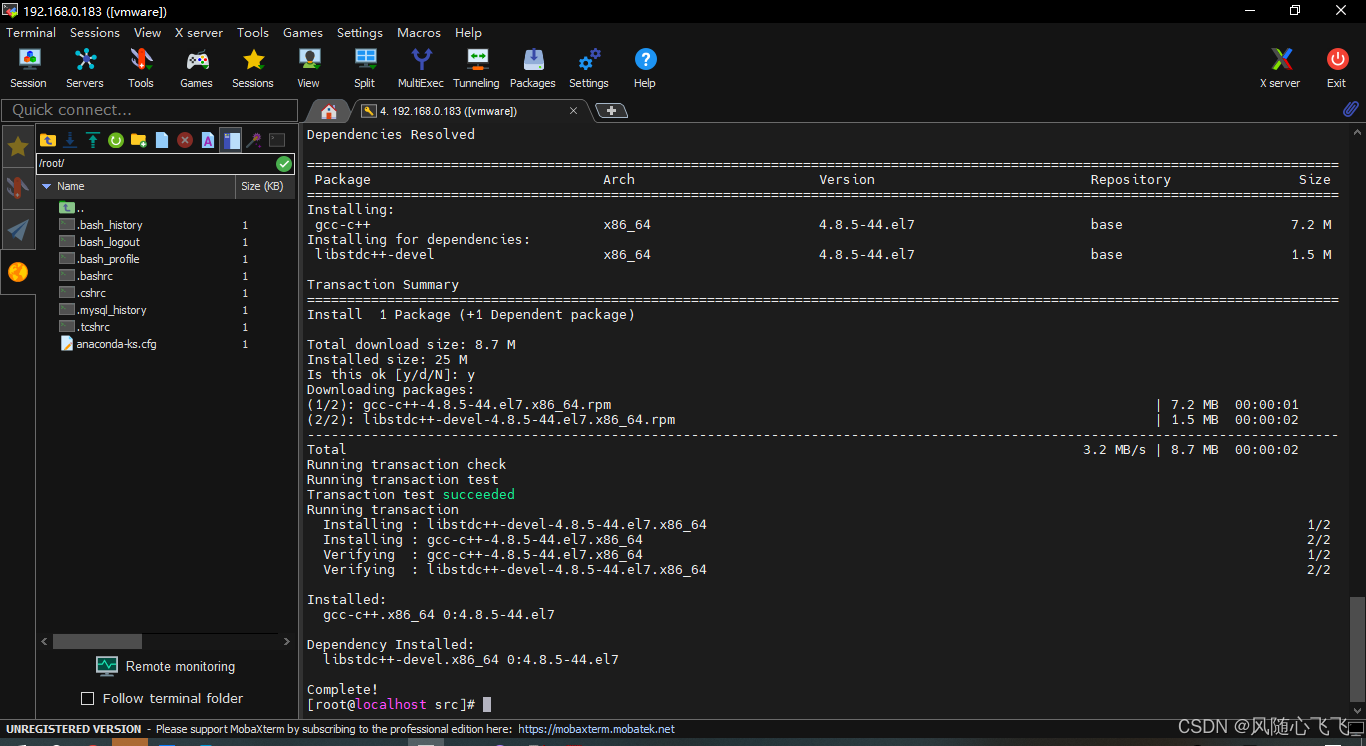Image resolution: width=1366 pixels, height=746 pixels.
Task: Open the View menu
Action: pyautogui.click(x=147, y=32)
